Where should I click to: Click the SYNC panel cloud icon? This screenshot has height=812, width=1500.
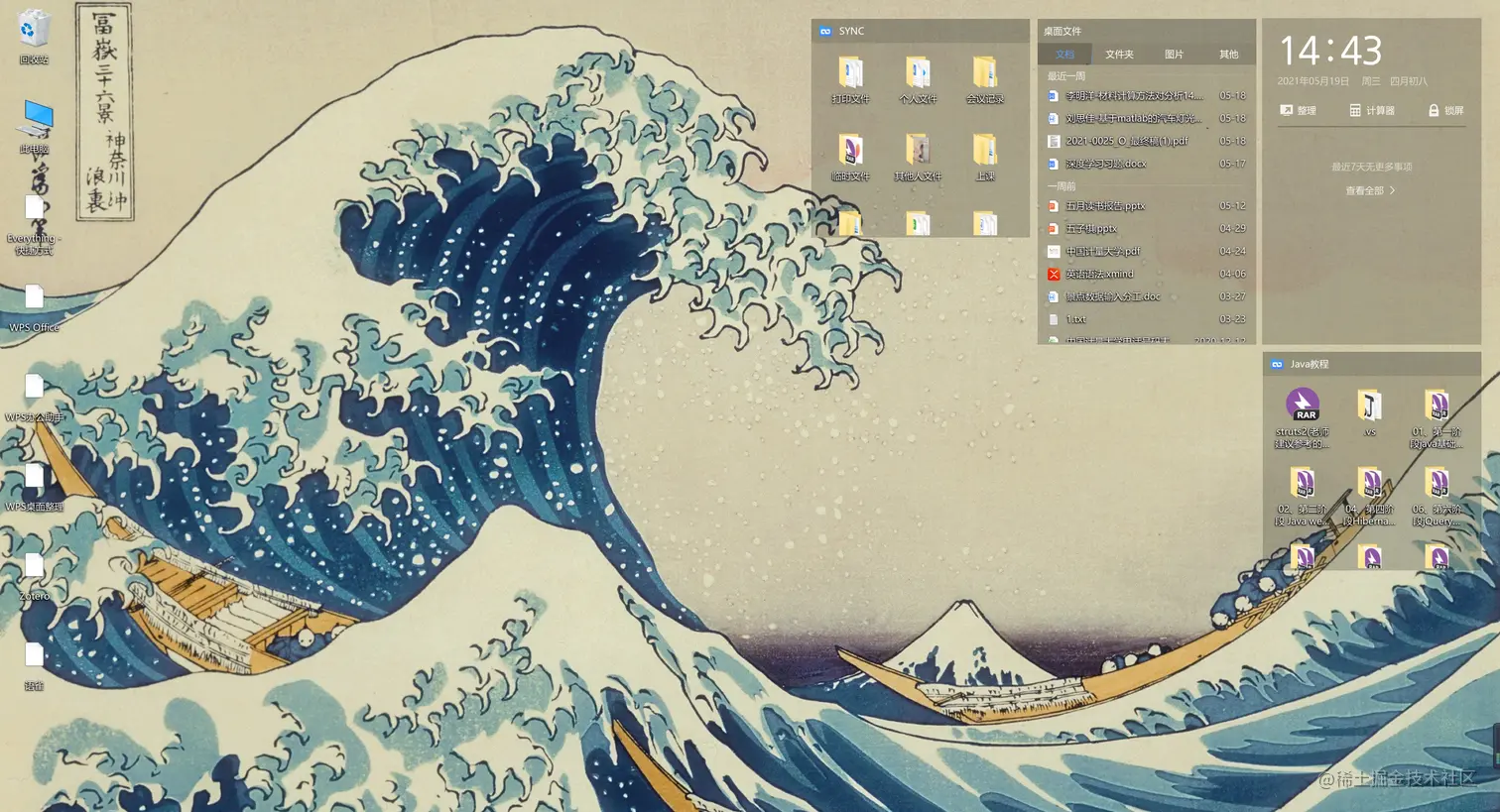[x=825, y=32]
